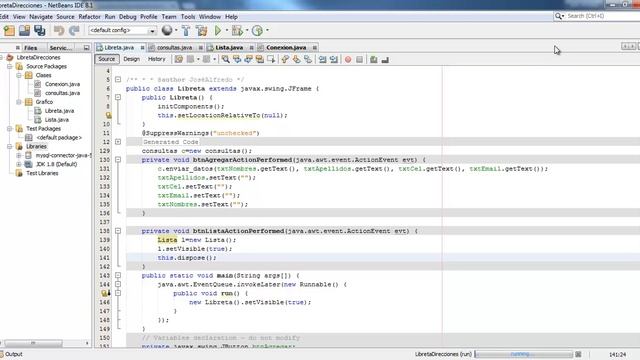The image size is (640, 360).
Task: Click the Last Edit icon in editor toolbar
Action: (x=179, y=60)
